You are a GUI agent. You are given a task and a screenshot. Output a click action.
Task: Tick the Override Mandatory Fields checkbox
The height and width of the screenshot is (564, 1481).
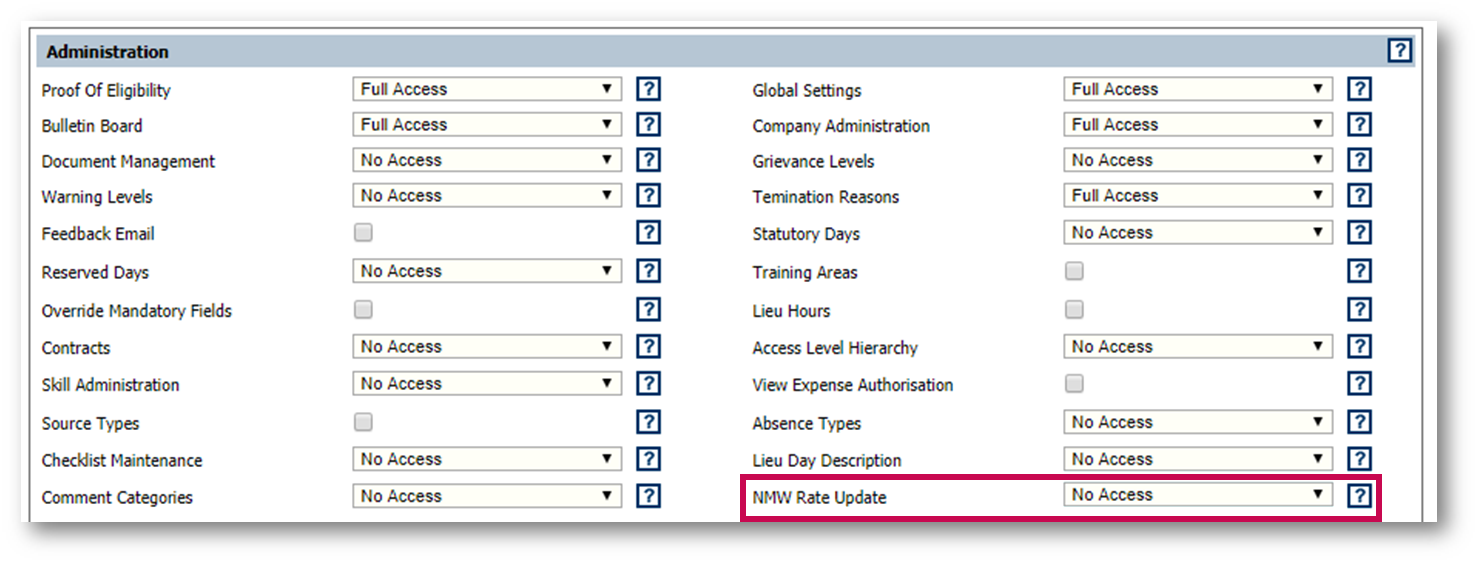coord(363,310)
